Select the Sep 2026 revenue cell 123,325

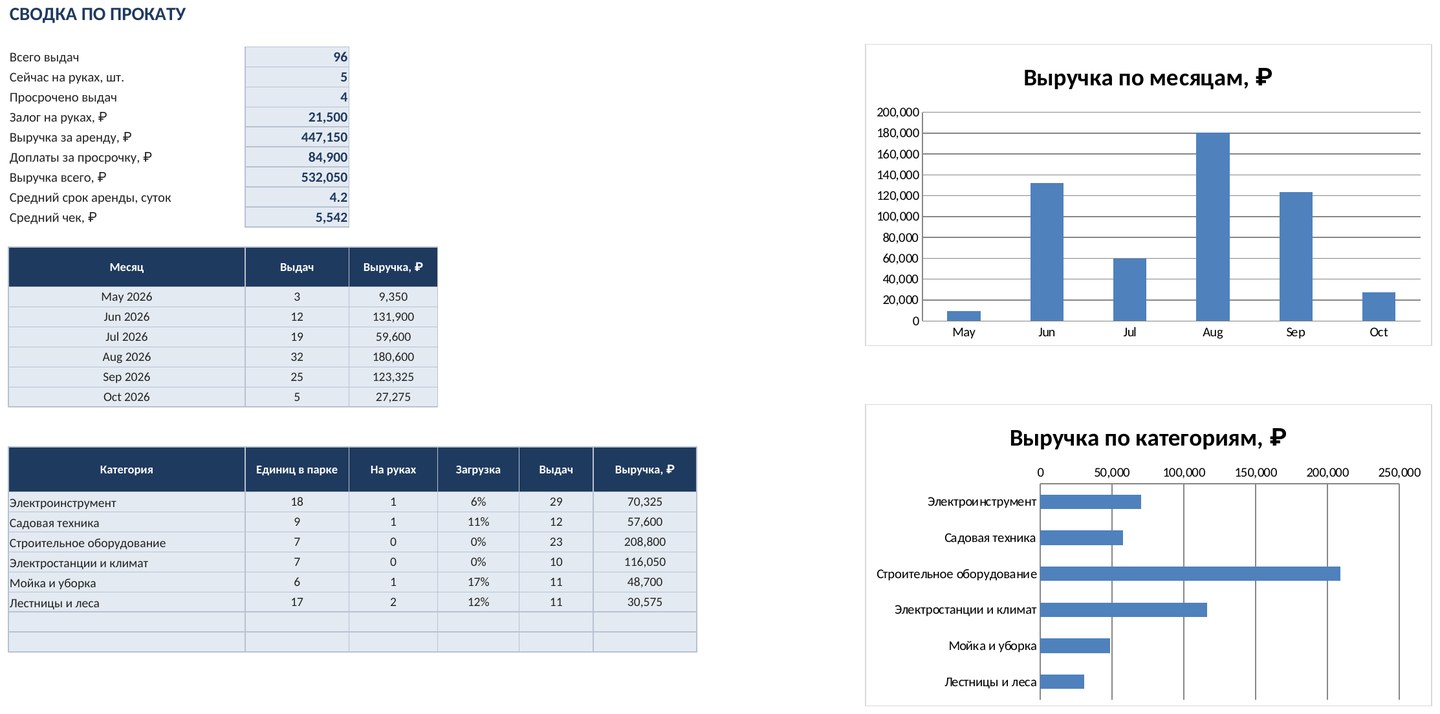point(393,377)
